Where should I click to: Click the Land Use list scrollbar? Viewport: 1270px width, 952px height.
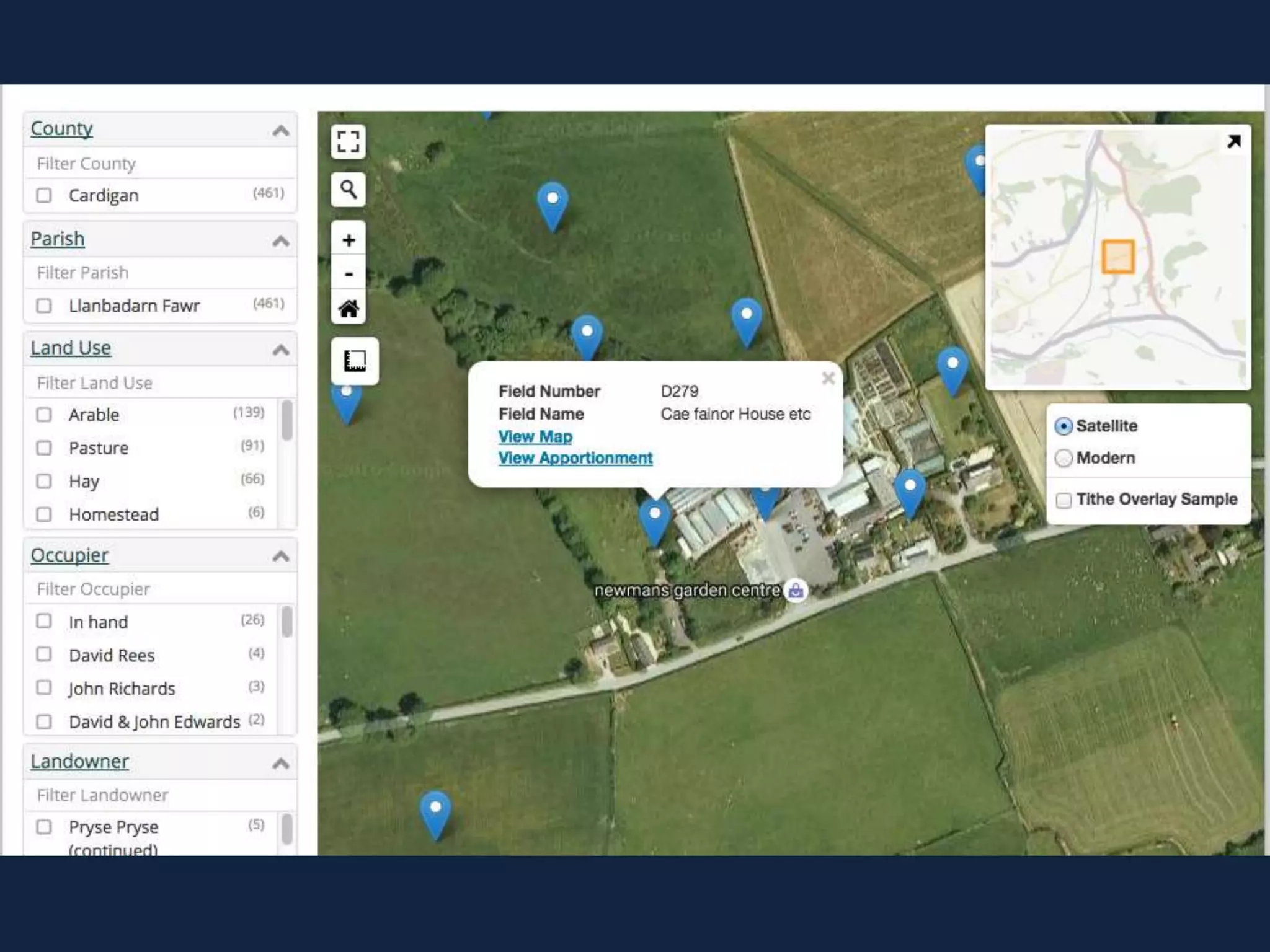(286, 421)
